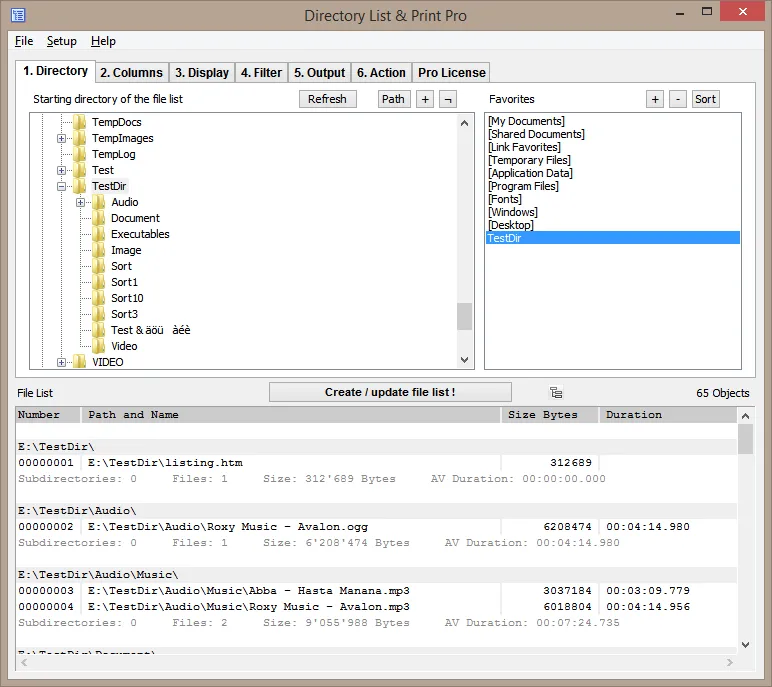Switch to the 5. Output tab

click(320, 72)
